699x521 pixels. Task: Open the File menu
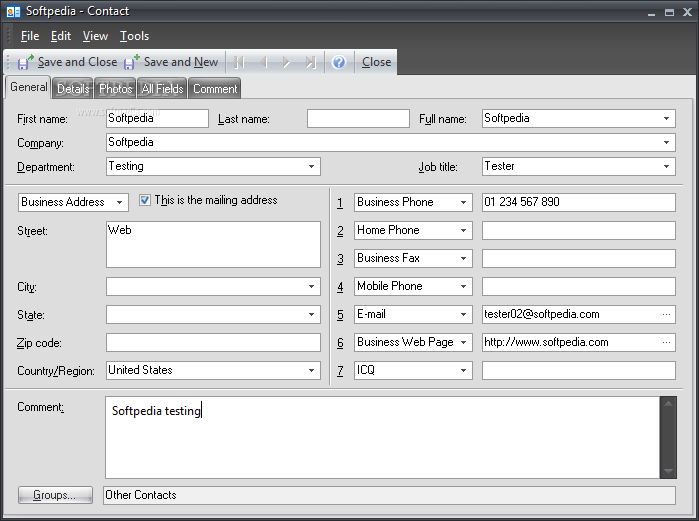click(30, 36)
